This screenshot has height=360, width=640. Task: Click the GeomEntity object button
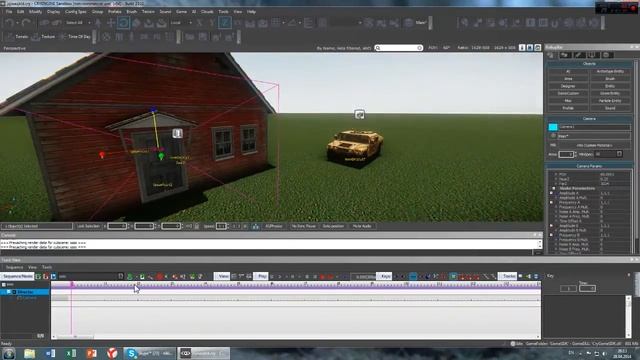[x=610, y=93]
